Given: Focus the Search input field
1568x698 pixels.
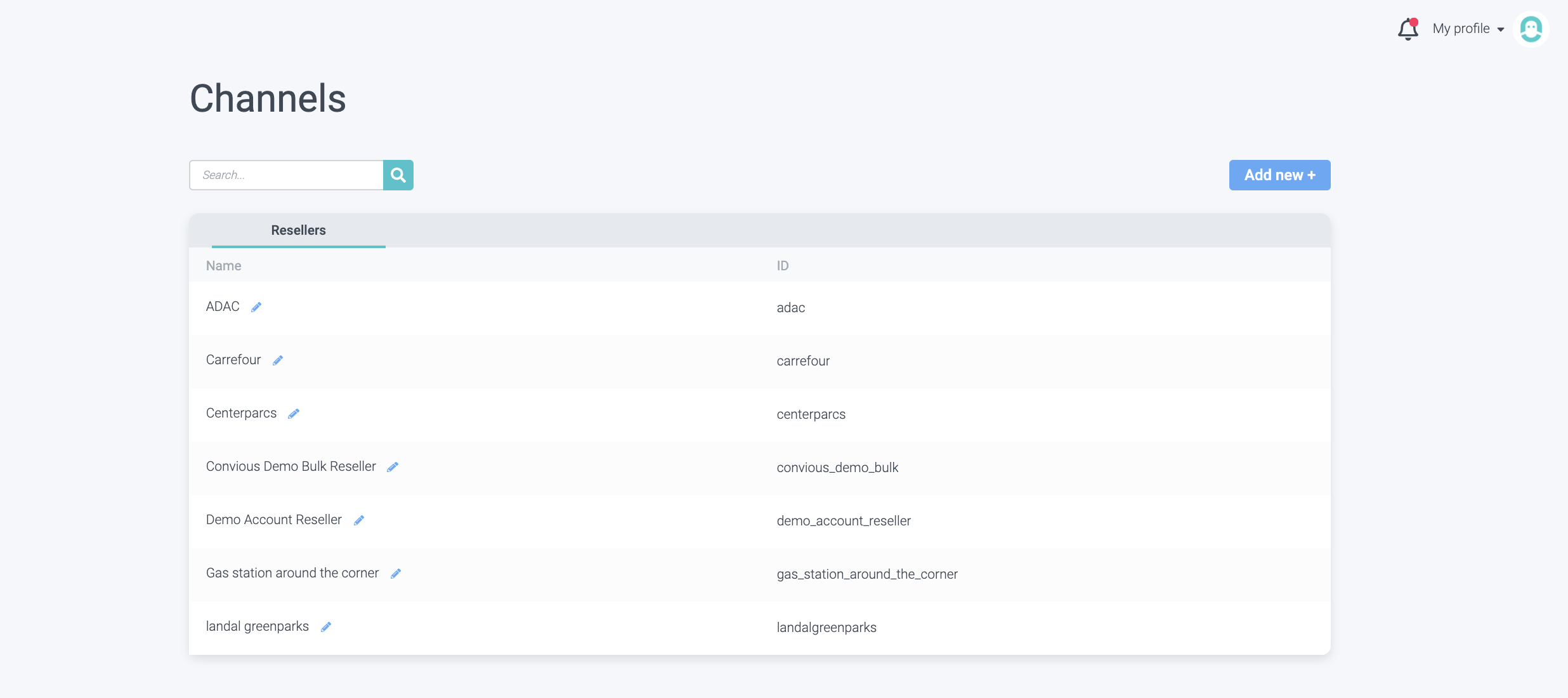Looking at the screenshot, I should (x=287, y=175).
